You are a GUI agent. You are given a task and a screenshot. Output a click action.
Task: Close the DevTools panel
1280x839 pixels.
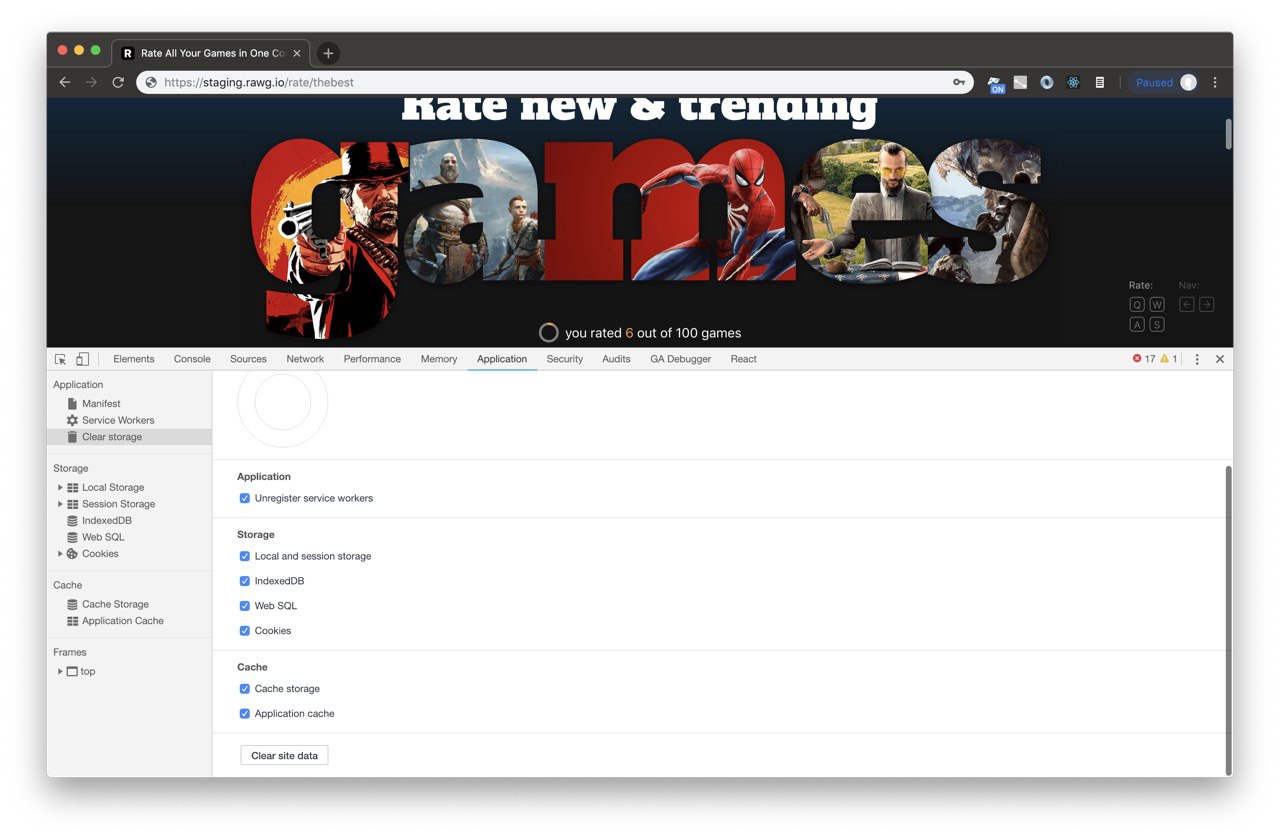coord(1220,359)
